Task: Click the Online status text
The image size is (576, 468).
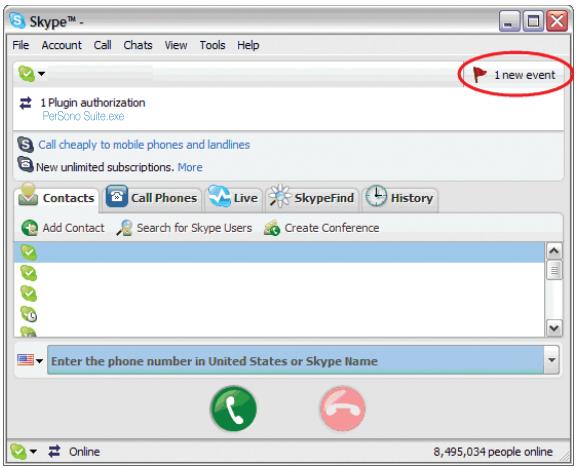Action: [84, 451]
